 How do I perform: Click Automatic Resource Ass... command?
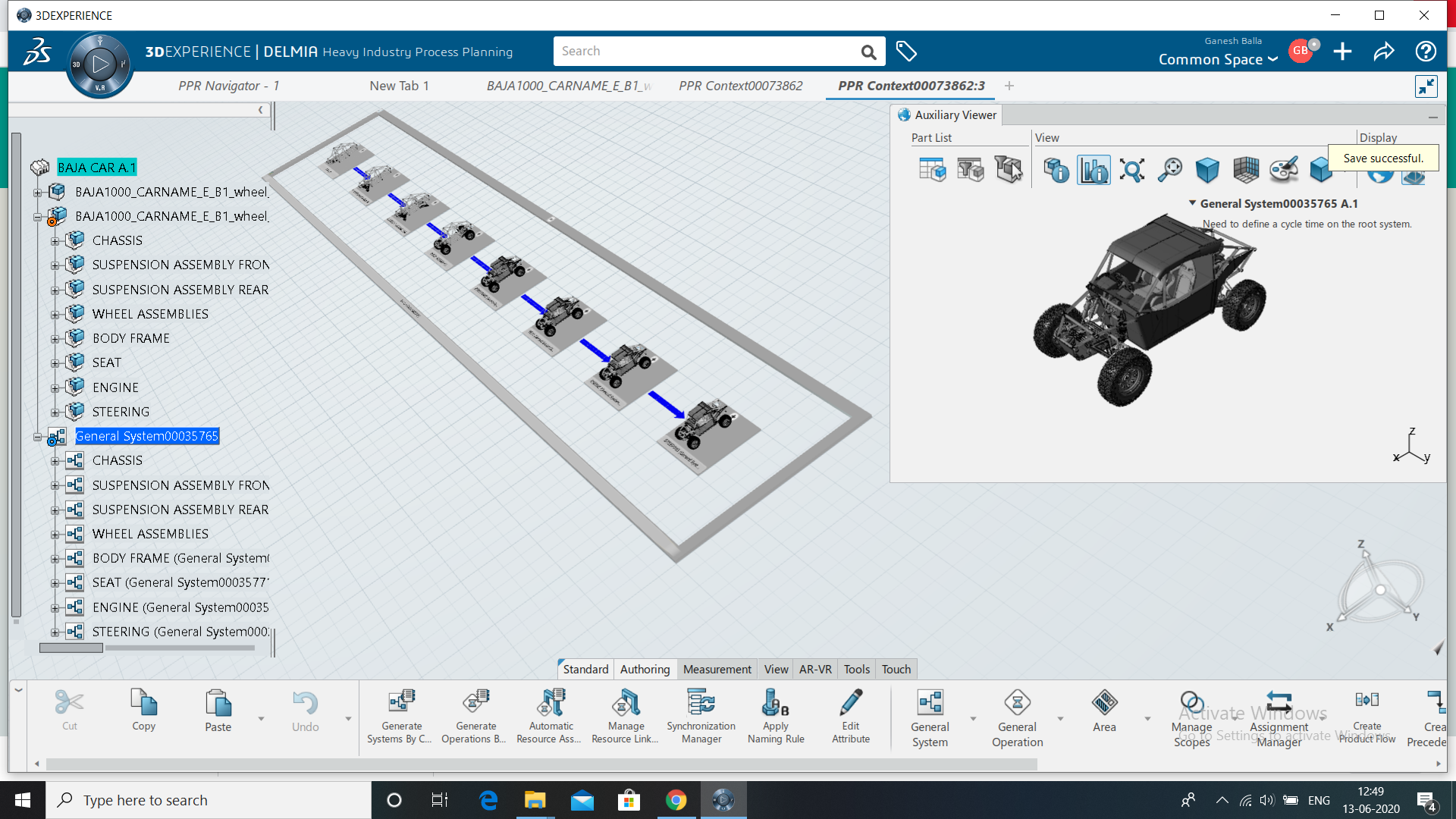551,717
